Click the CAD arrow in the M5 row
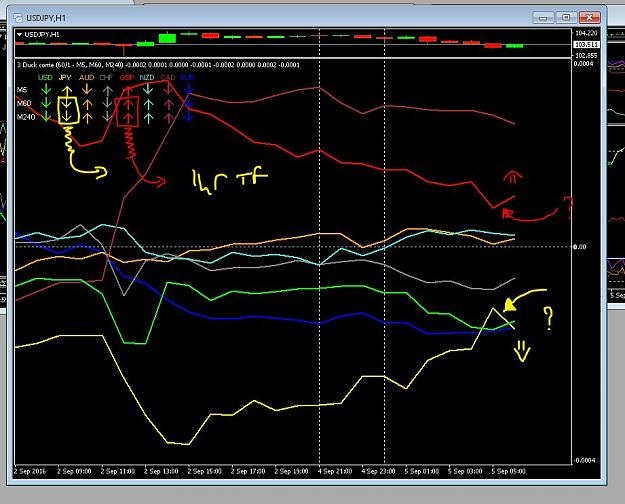 click(x=169, y=89)
